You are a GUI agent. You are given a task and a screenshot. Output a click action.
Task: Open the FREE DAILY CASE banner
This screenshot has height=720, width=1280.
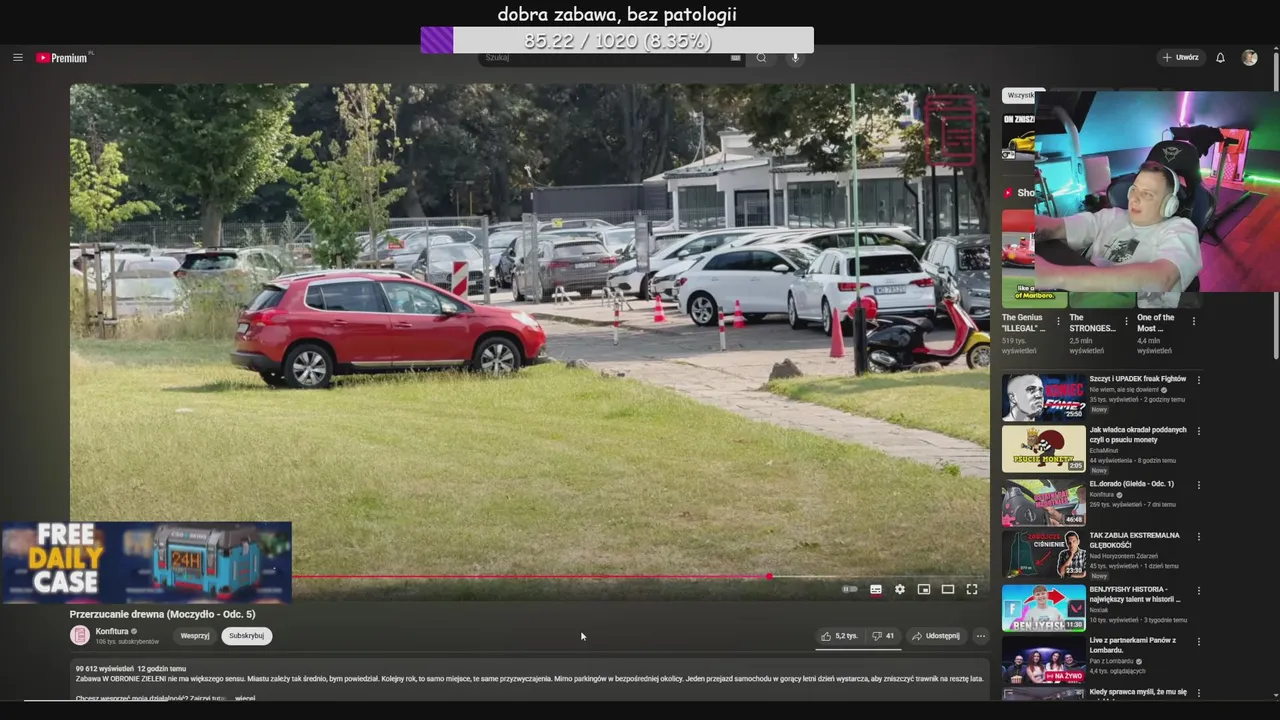tap(146, 562)
